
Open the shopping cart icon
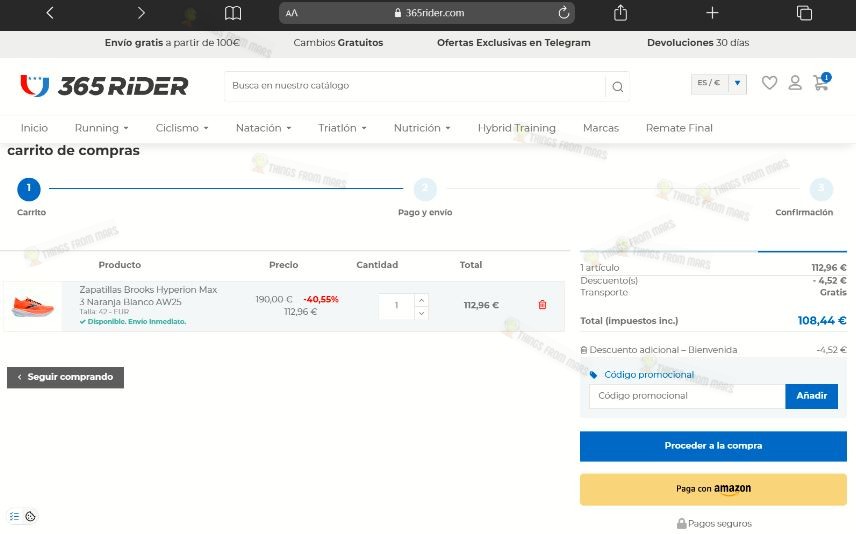tap(821, 82)
